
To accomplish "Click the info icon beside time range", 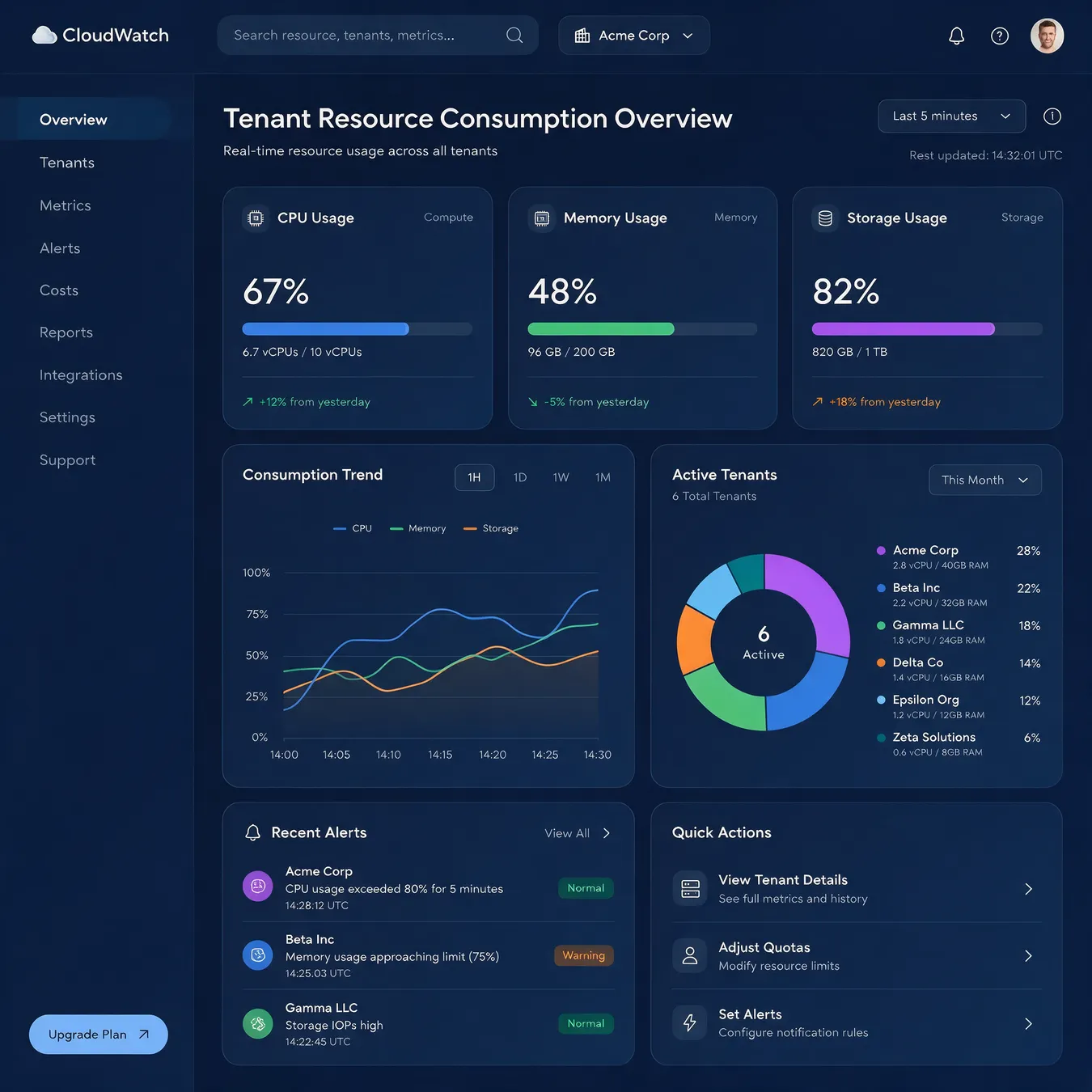I will (x=1052, y=116).
